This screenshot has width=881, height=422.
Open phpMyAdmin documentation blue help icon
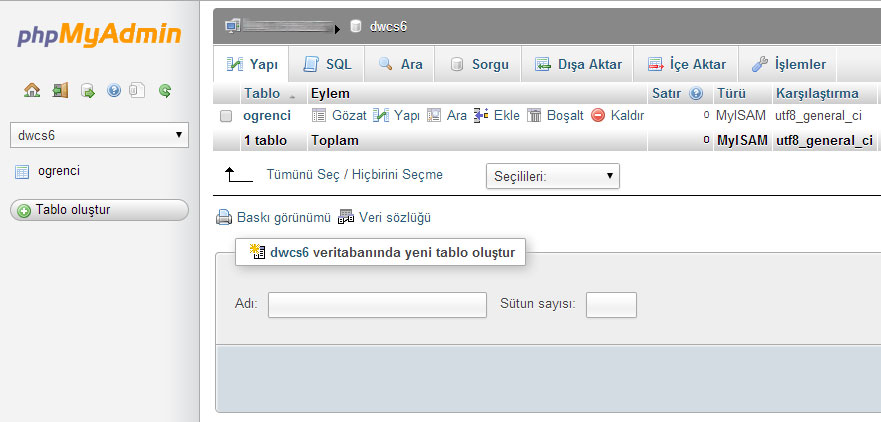click(x=114, y=90)
